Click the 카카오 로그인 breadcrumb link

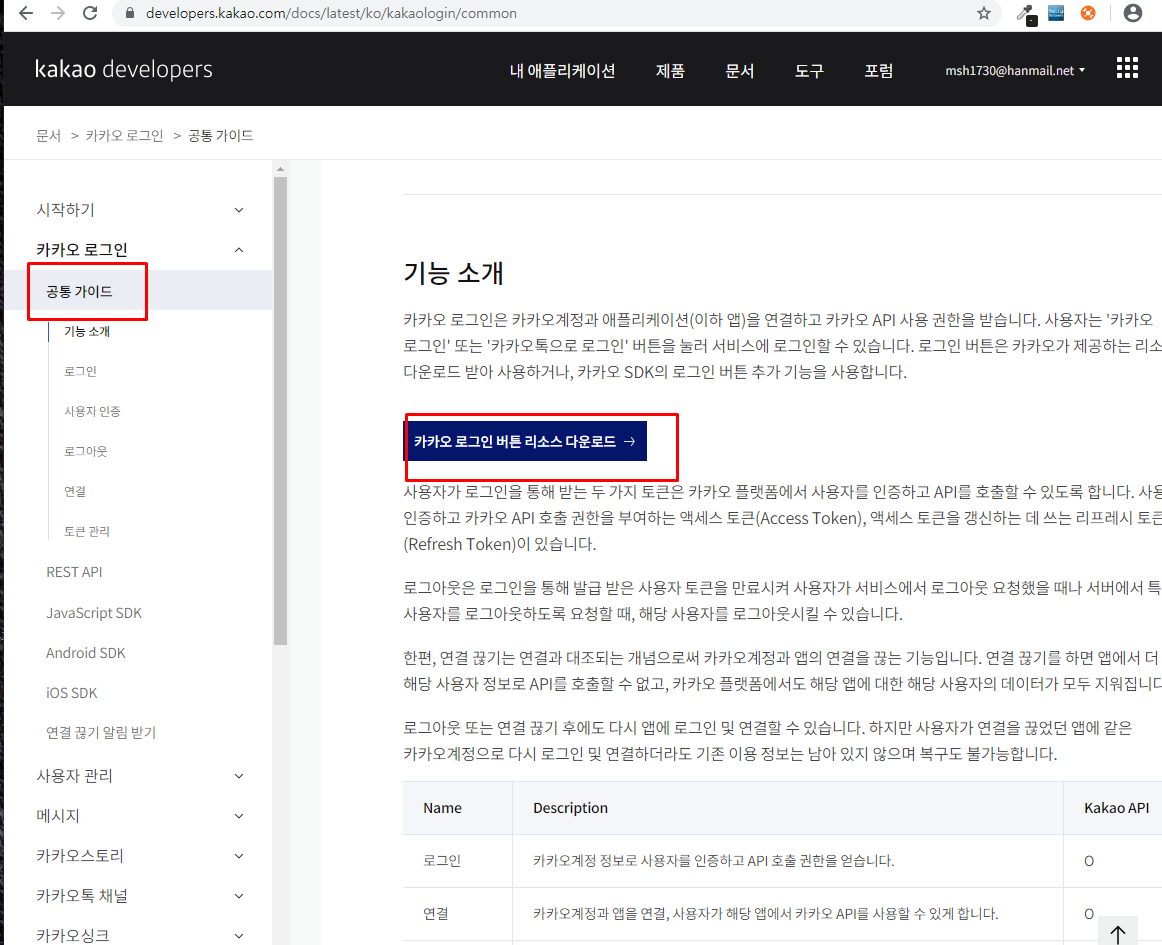pos(124,136)
